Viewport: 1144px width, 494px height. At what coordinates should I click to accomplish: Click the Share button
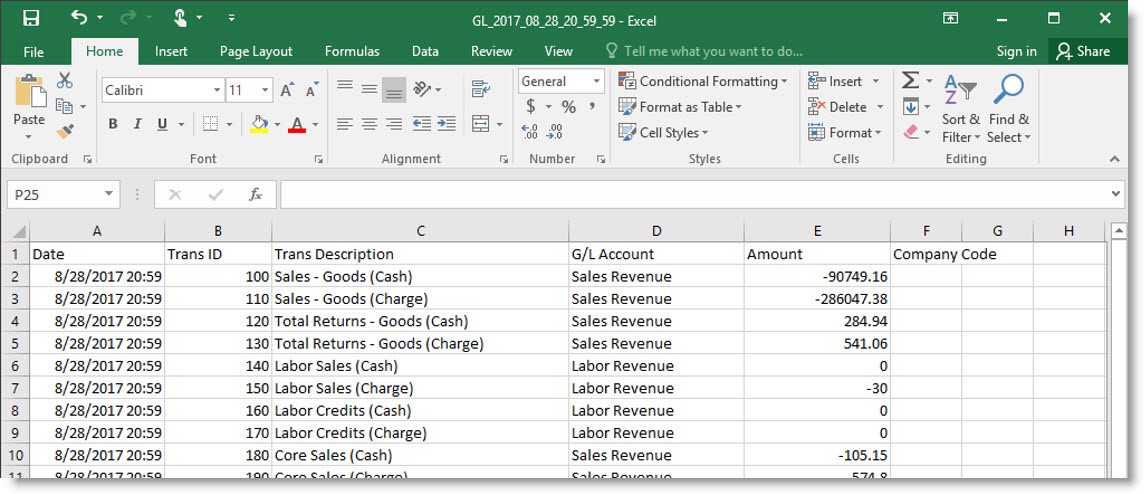pos(1083,51)
